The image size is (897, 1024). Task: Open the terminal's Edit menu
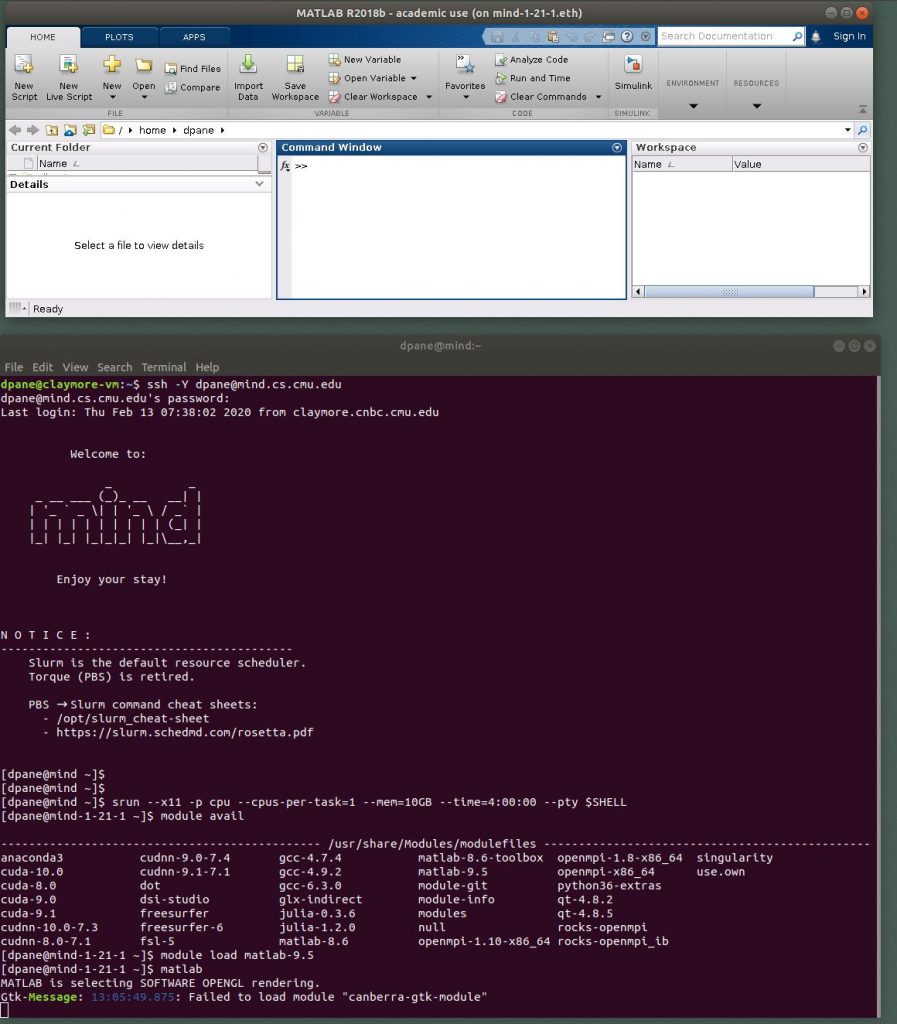42,367
